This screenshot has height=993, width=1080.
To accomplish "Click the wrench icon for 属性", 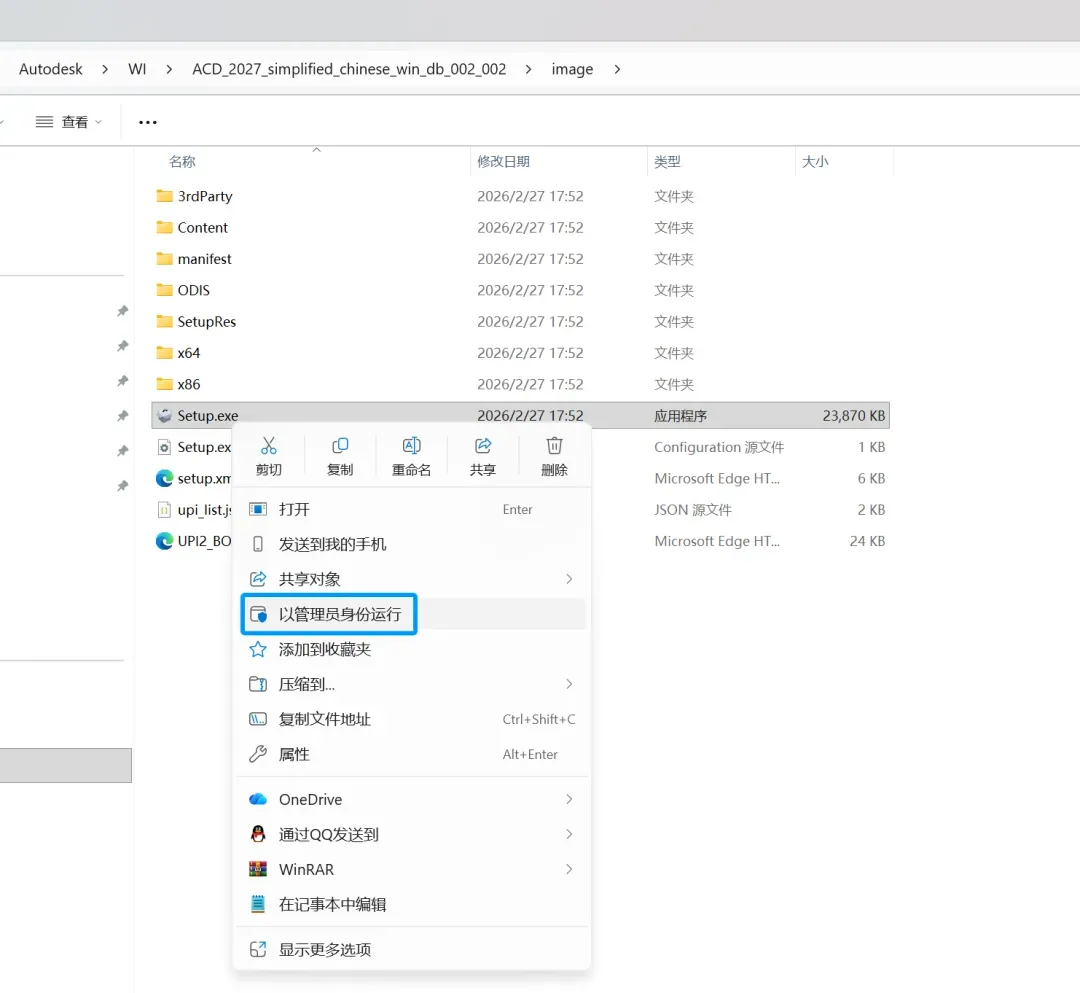I will point(258,754).
